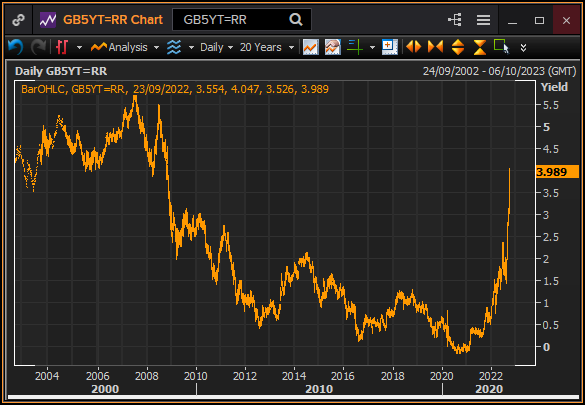The height and width of the screenshot is (405, 585).
Task: Click the bold 2000 decade label
Action: pos(105,389)
